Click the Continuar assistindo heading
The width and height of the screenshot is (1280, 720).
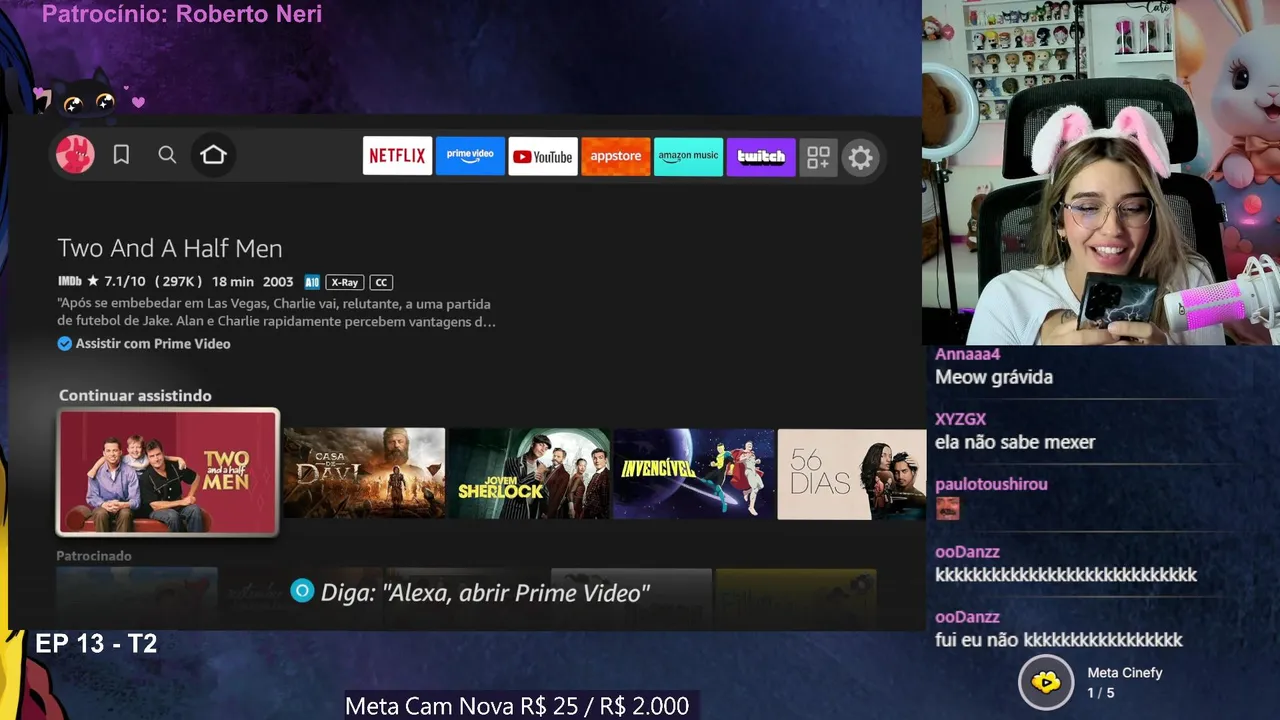(x=135, y=395)
